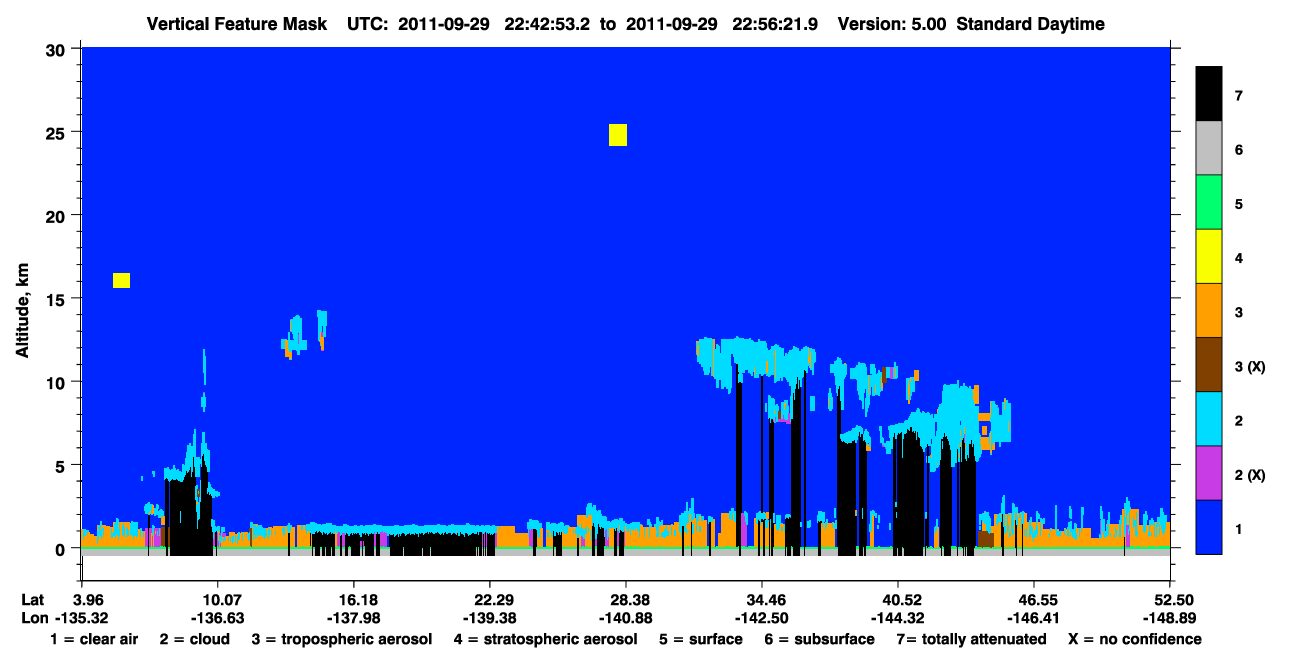Click the gray subsurface swatch labeled 6
Viewport: 1300px width, 667px height.
point(1209,149)
